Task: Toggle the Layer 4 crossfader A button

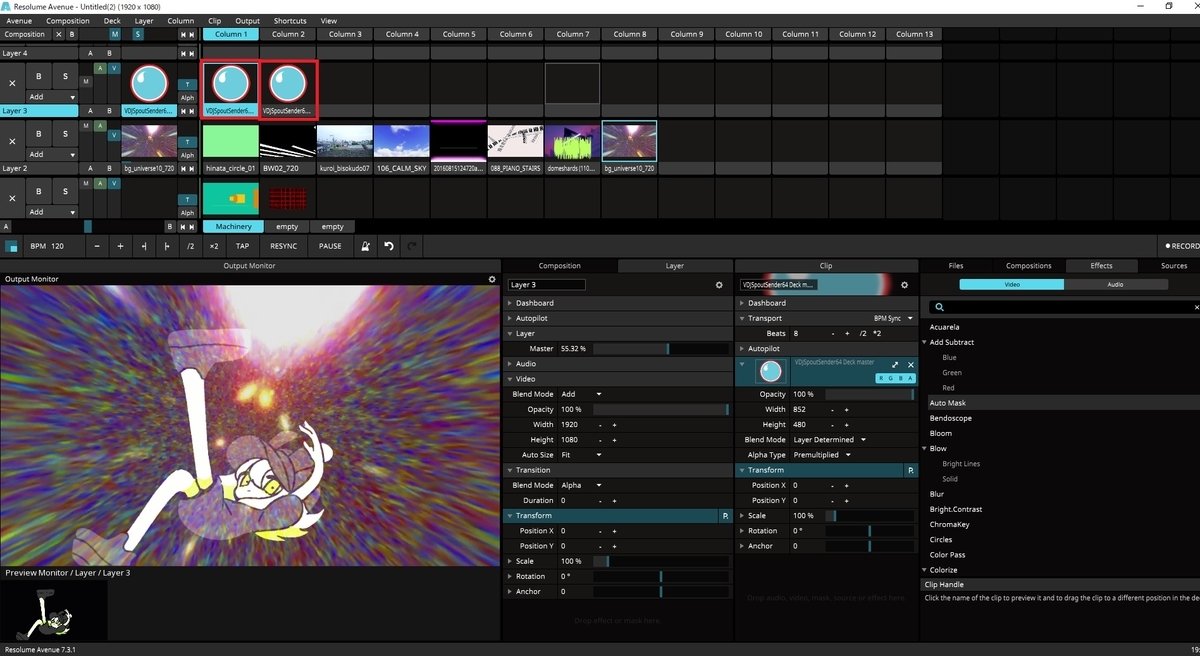Action: 90,53
